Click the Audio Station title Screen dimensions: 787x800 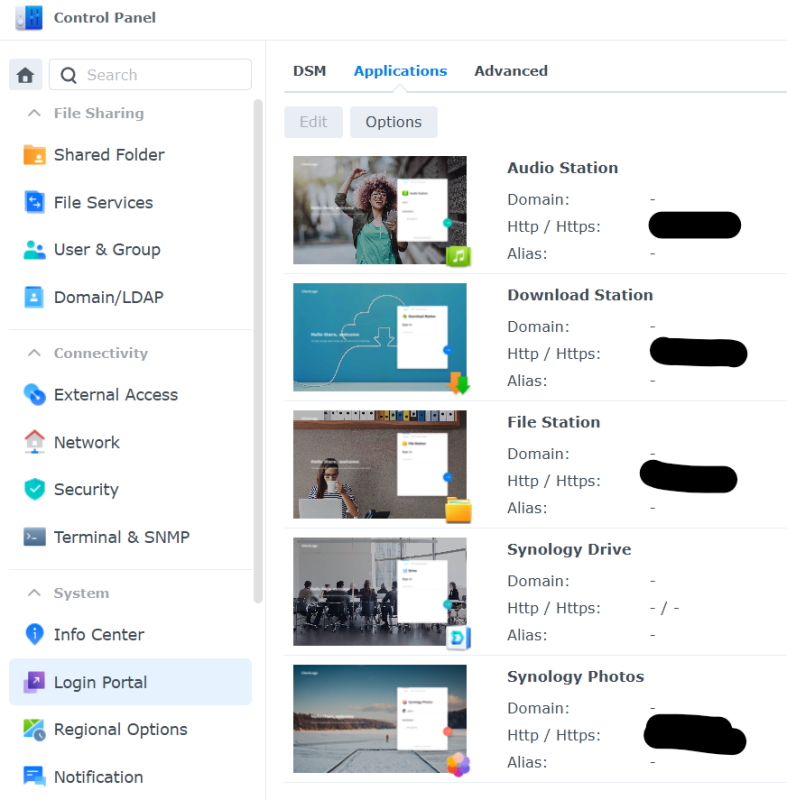(x=563, y=168)
